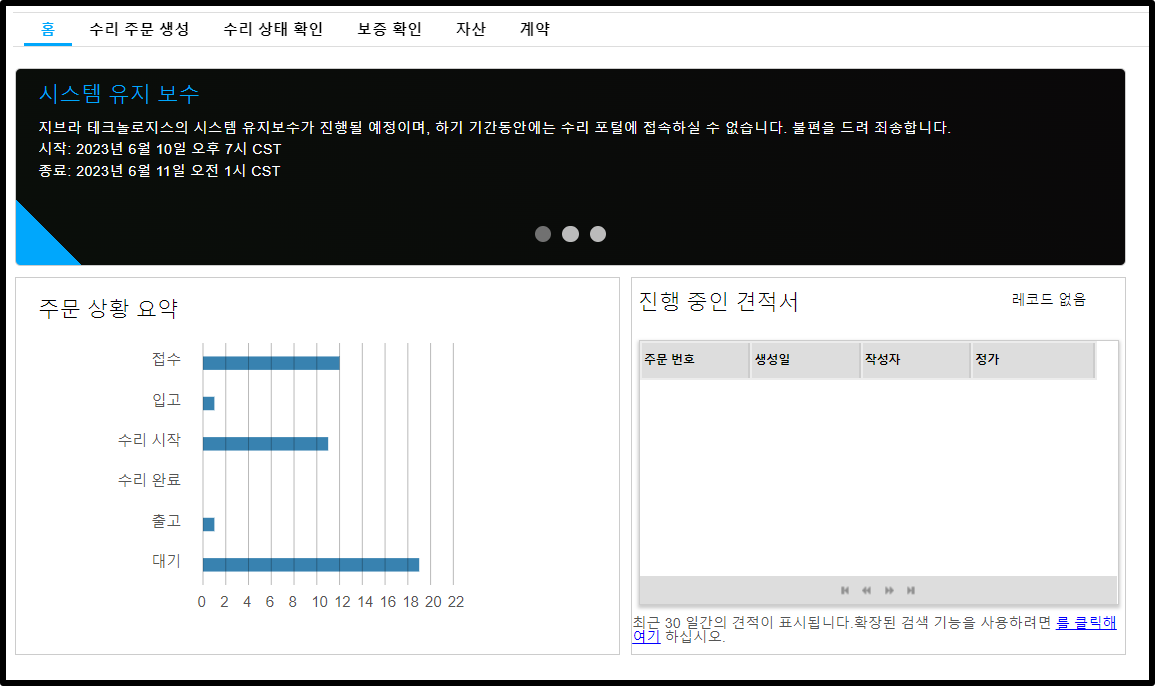Click the 시스템 유지 보수 banner title
Viewport: 1155px width, 686px height.
tap(119, 94)
